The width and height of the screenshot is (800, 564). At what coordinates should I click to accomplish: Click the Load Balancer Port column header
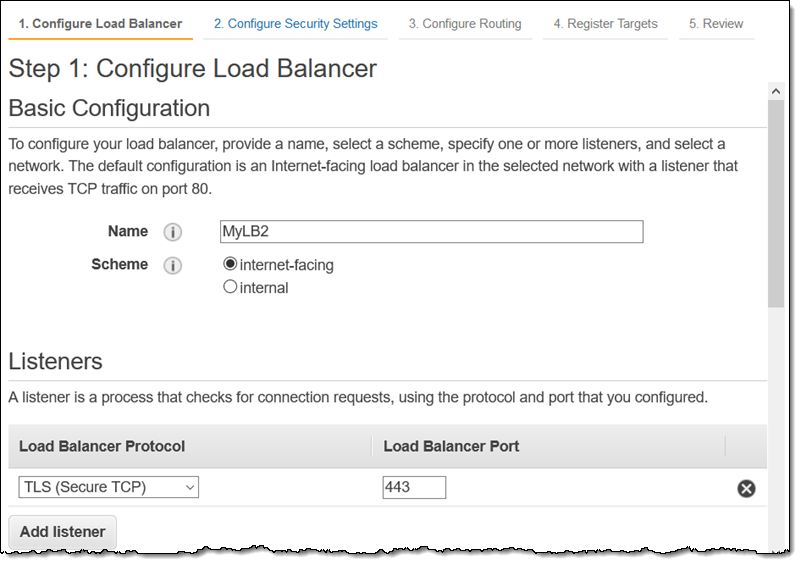coord(451,446)
